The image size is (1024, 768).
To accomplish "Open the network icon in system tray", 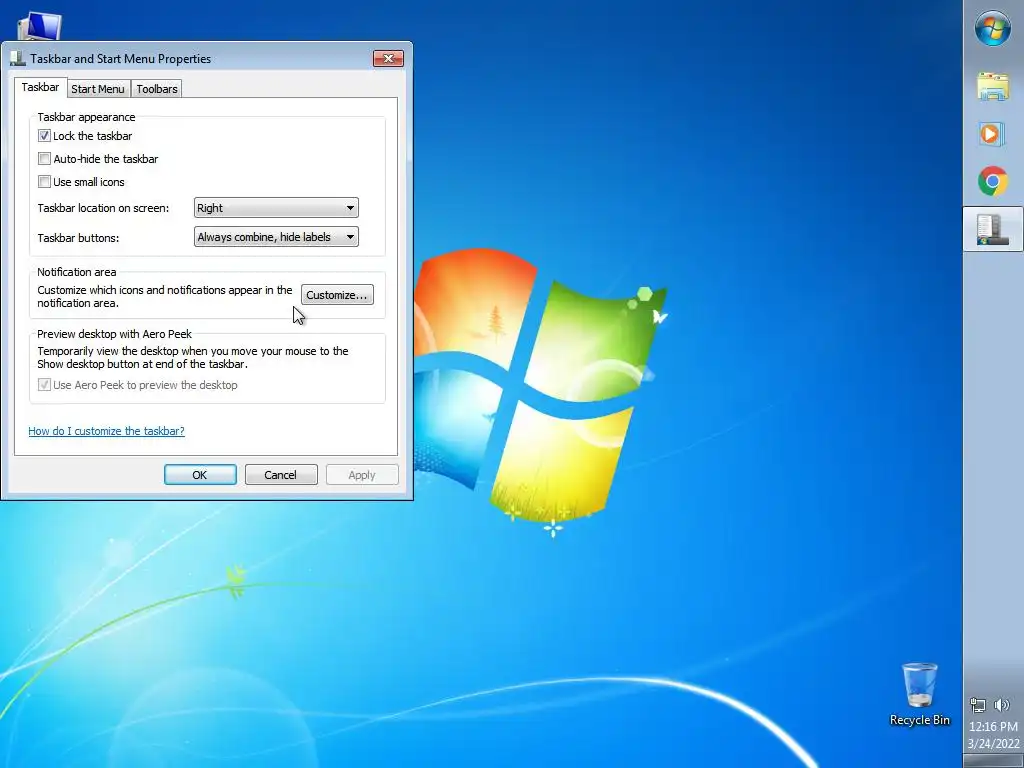I will (x=978, y=705).
